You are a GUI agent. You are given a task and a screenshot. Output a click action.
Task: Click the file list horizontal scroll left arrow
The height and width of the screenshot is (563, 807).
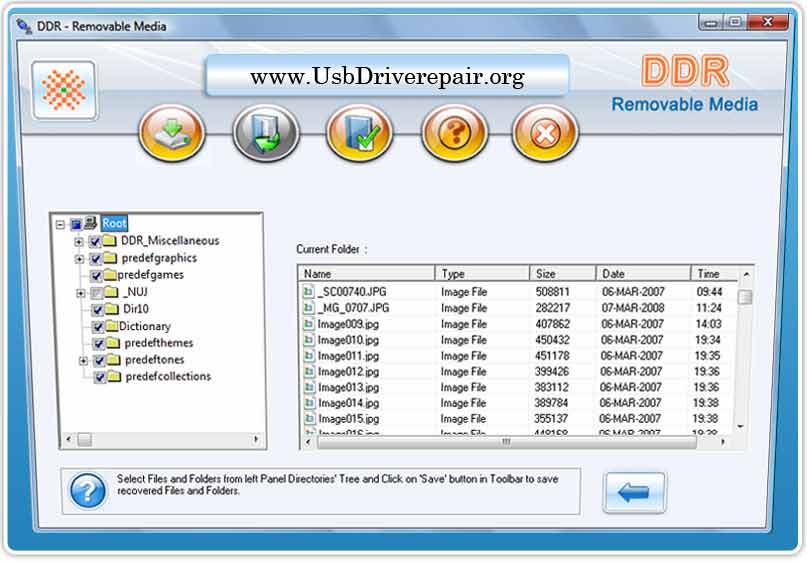pyautogui.click(x=308, y=442)
